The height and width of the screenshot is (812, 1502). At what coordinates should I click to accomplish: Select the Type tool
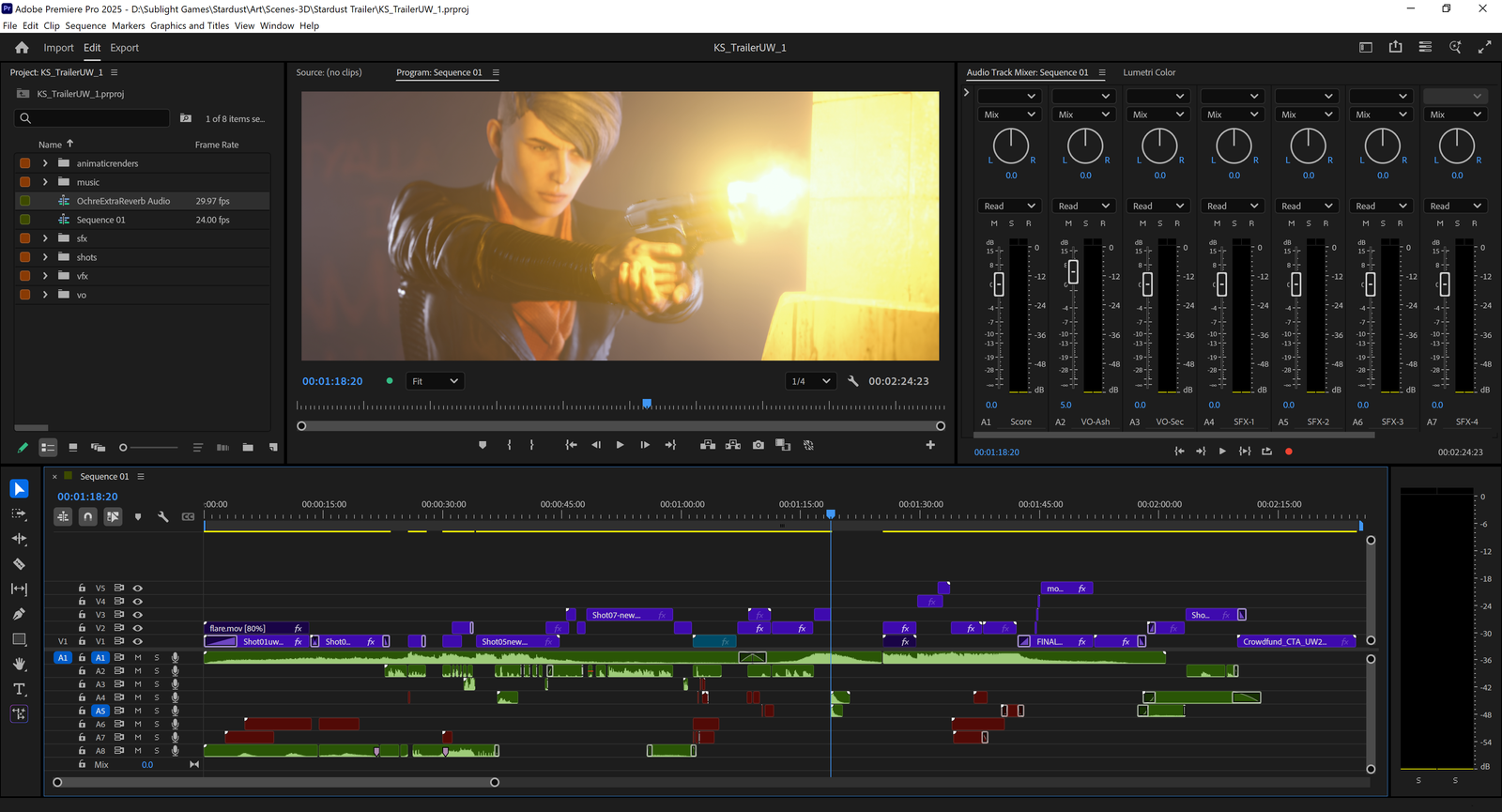[19, 689]
